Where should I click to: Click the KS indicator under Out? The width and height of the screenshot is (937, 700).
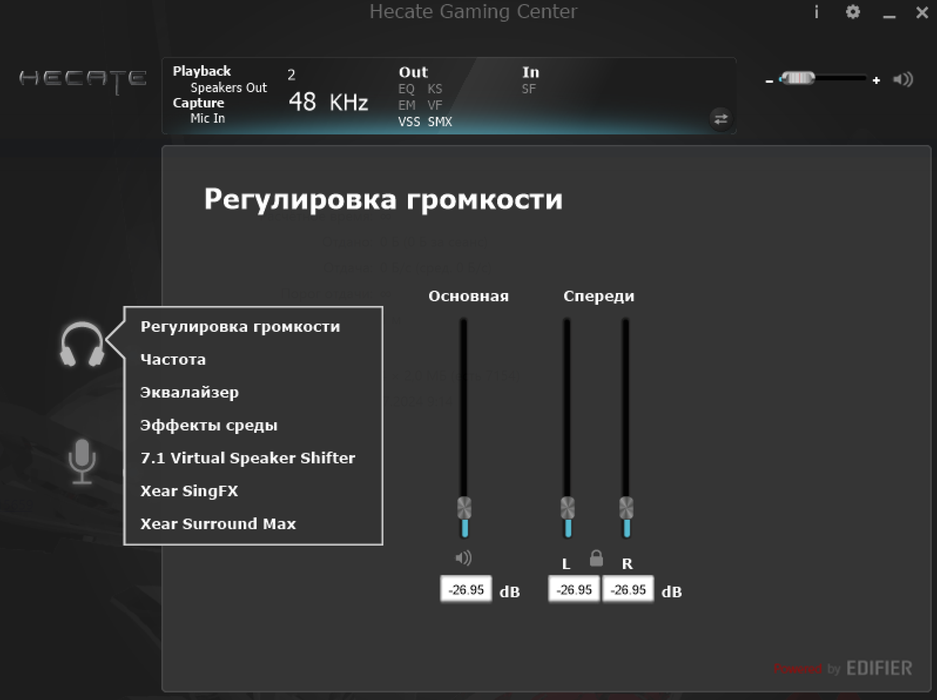435,89
